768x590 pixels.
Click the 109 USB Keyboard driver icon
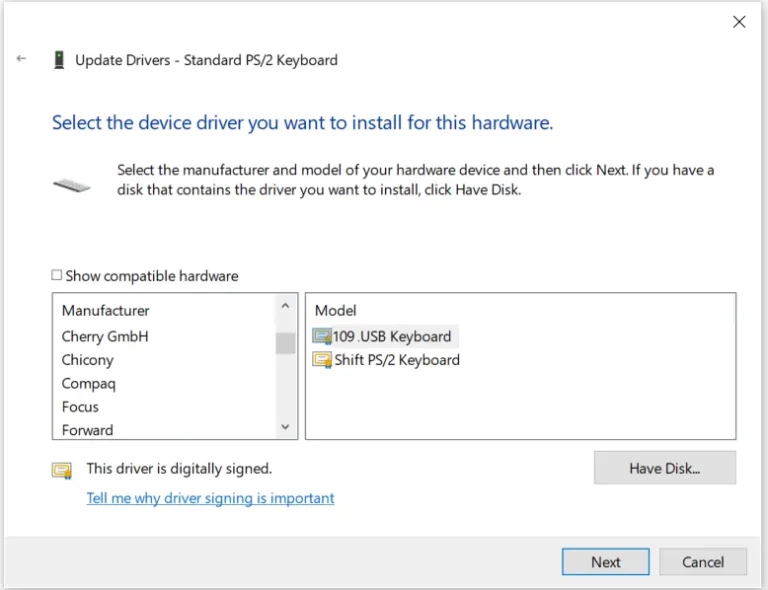[x=322, y=336]
